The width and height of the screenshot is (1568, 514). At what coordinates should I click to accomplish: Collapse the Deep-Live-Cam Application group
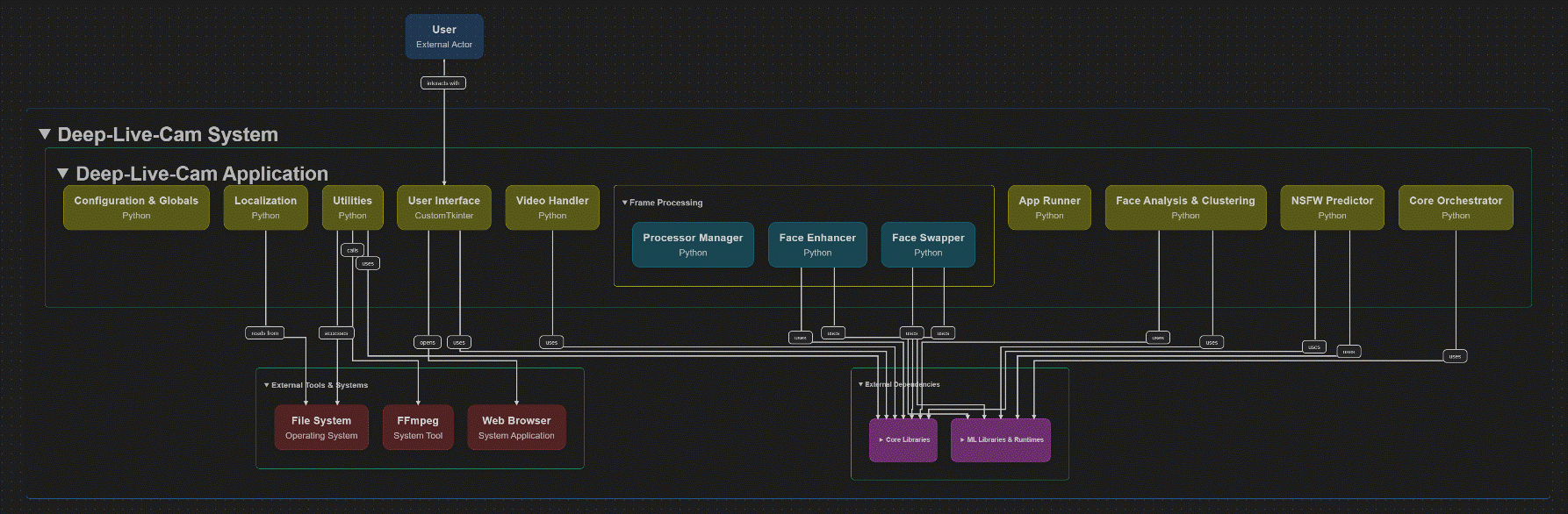click(x=62, y=174)
